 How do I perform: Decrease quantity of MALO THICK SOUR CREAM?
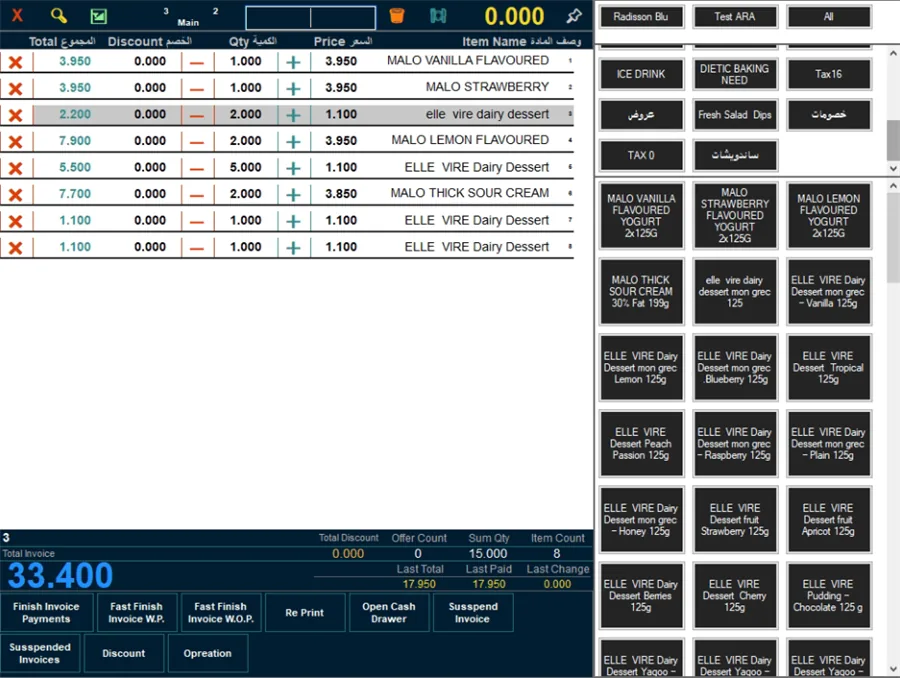pos(197,195)
